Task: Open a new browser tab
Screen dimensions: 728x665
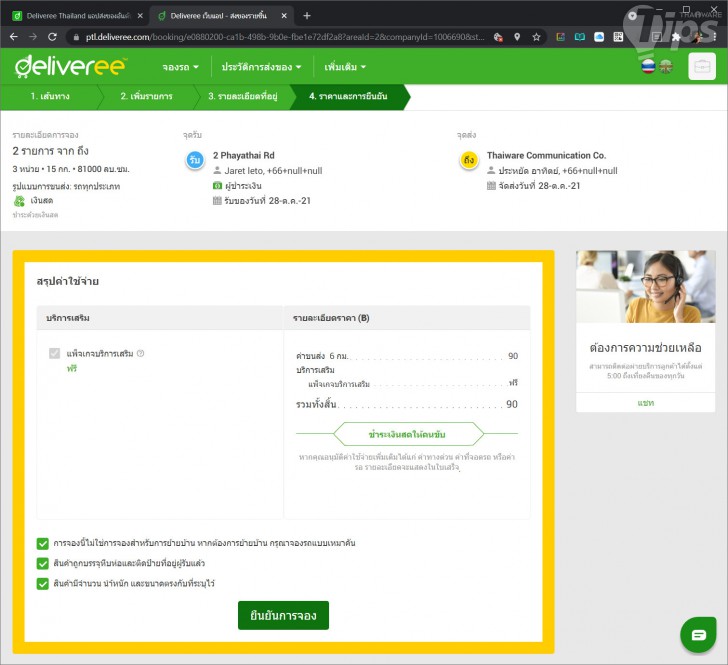Action: (x=307, y=15)
